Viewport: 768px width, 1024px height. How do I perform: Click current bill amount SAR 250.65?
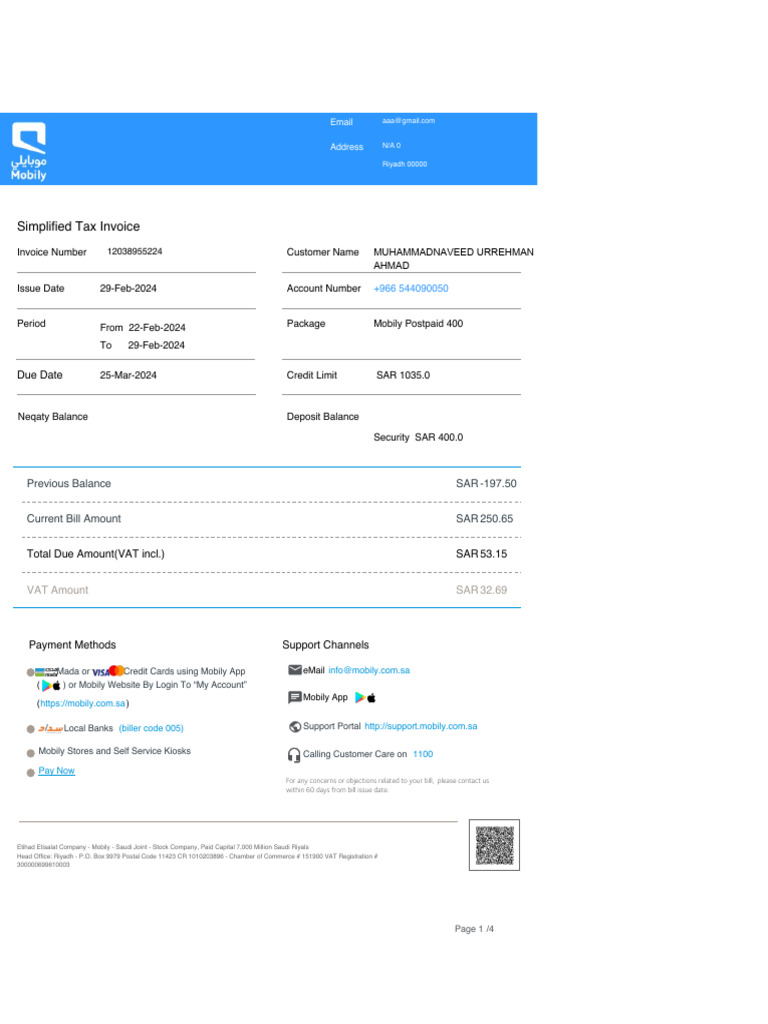485,519
